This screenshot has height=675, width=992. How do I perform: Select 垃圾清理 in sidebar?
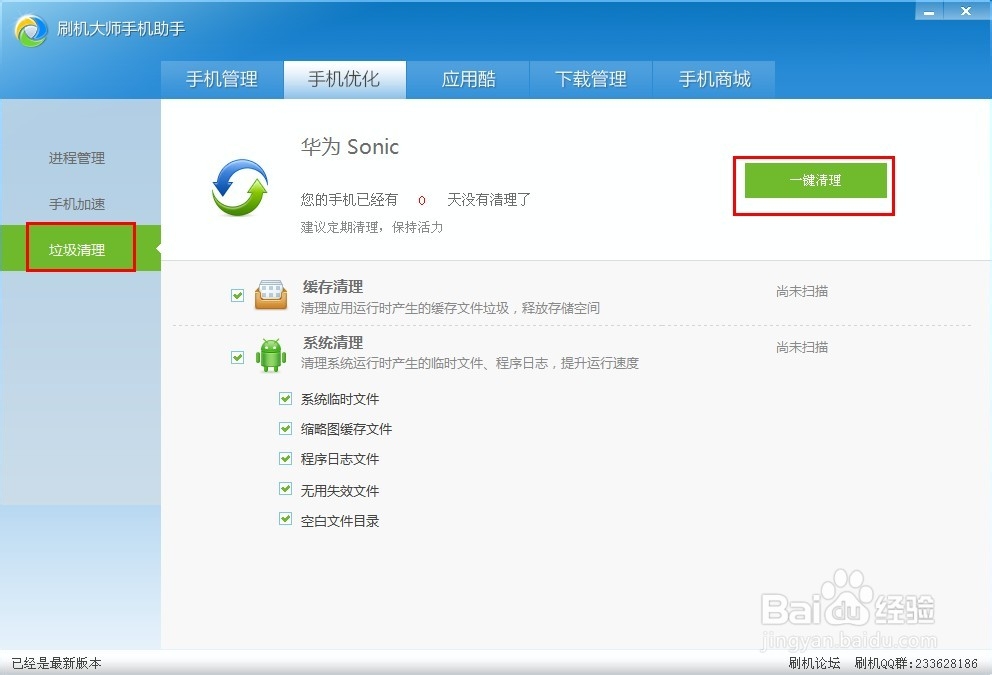pos(80,249)
